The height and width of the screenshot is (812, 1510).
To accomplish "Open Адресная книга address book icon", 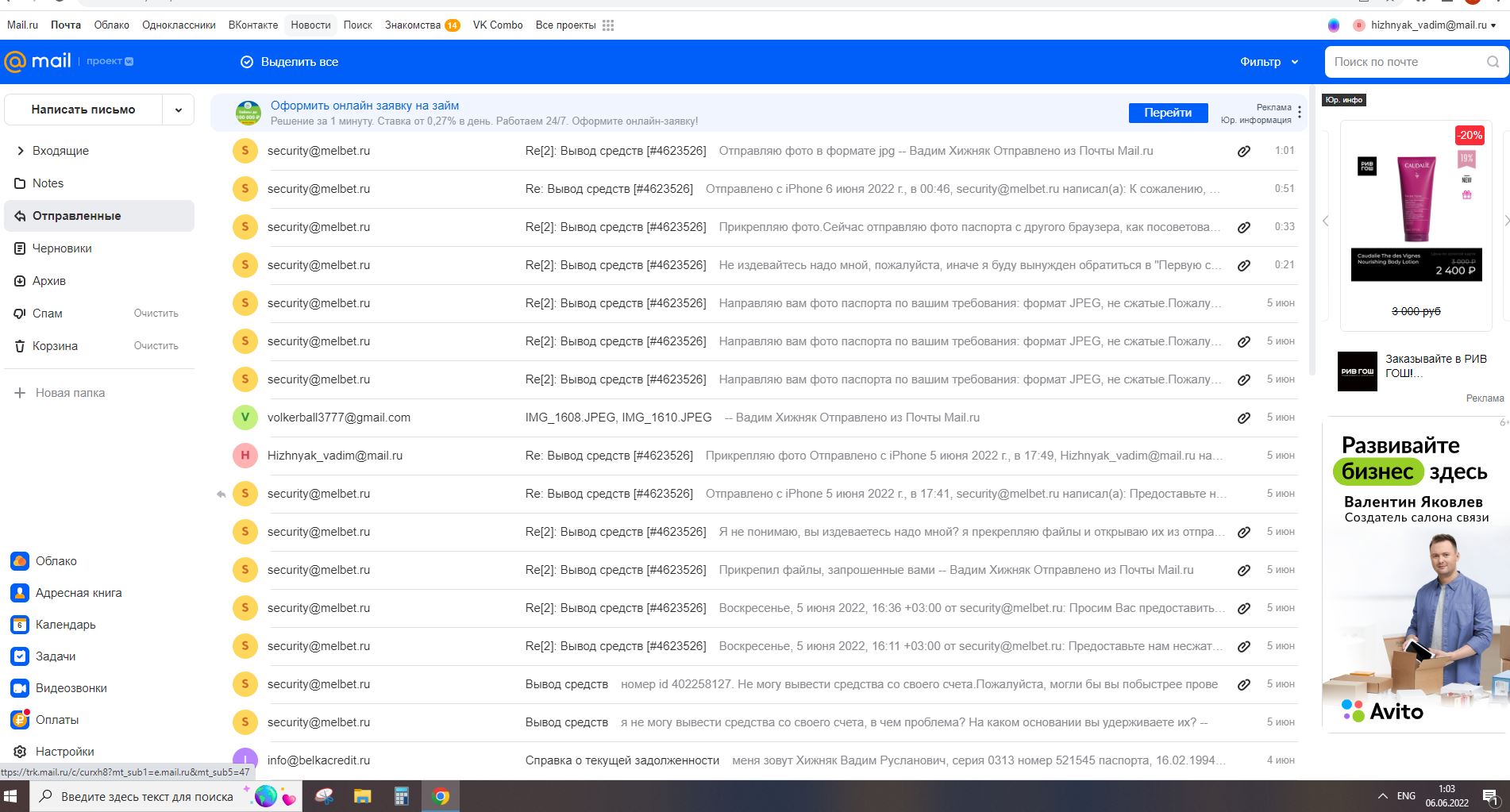I will pos(20,593).
